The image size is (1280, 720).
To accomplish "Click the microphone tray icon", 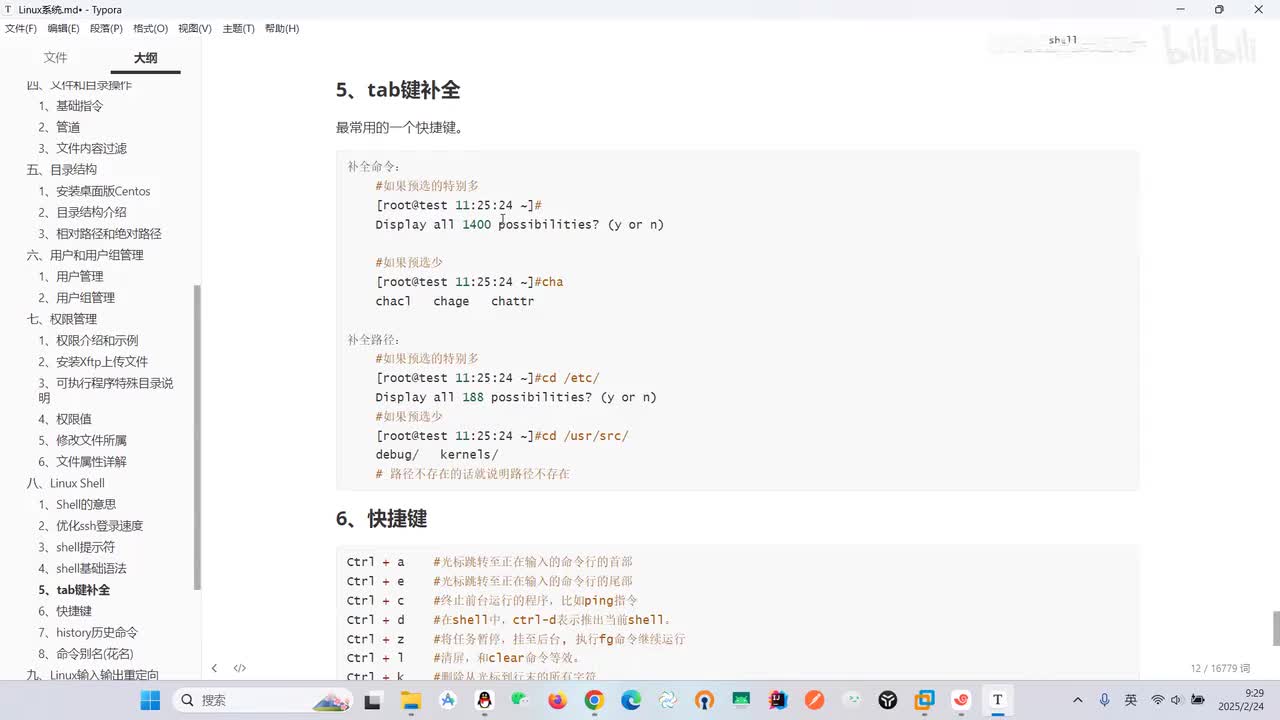I will pos(1104,700).
